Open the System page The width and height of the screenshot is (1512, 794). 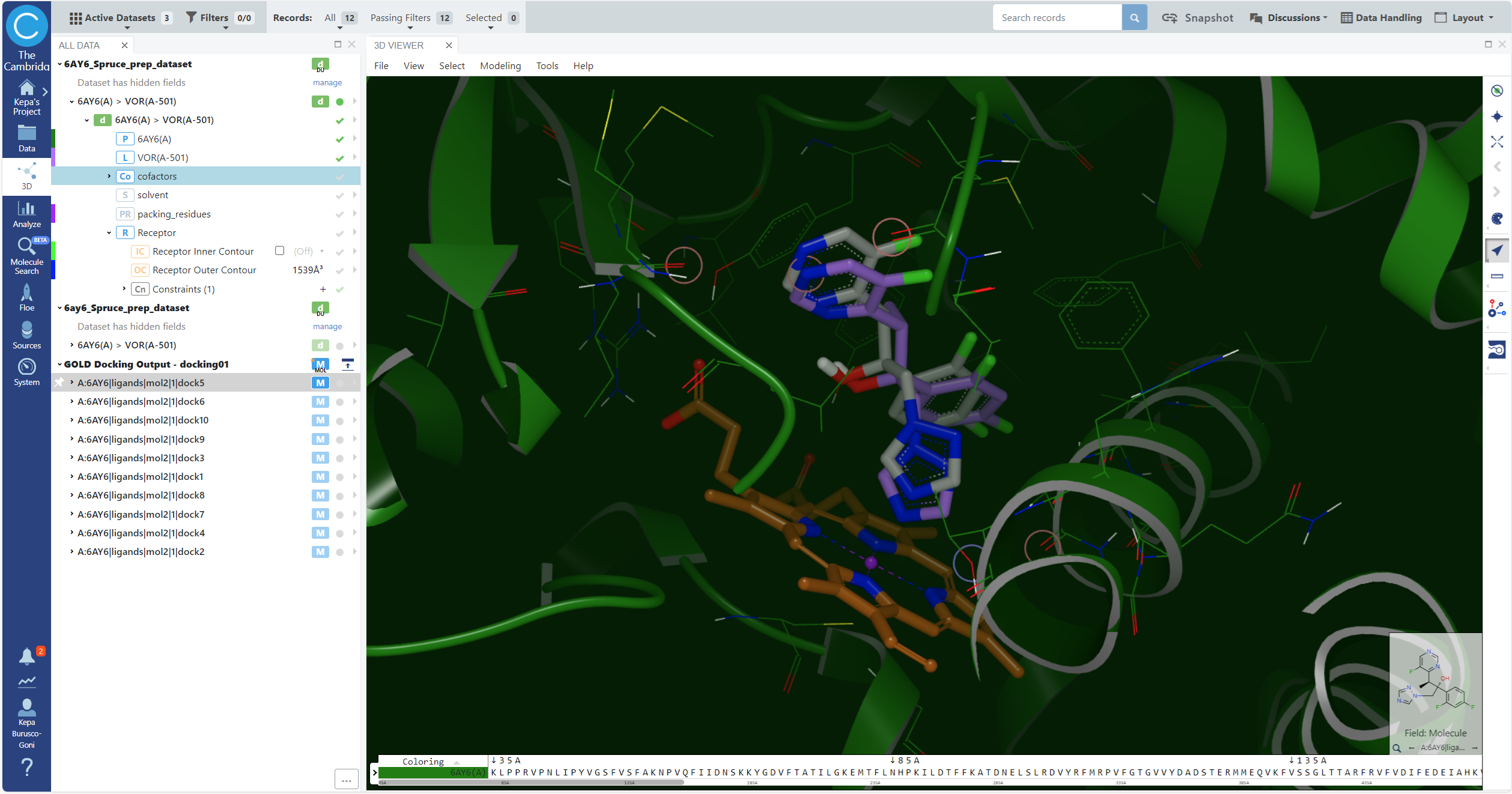point(26,372)
